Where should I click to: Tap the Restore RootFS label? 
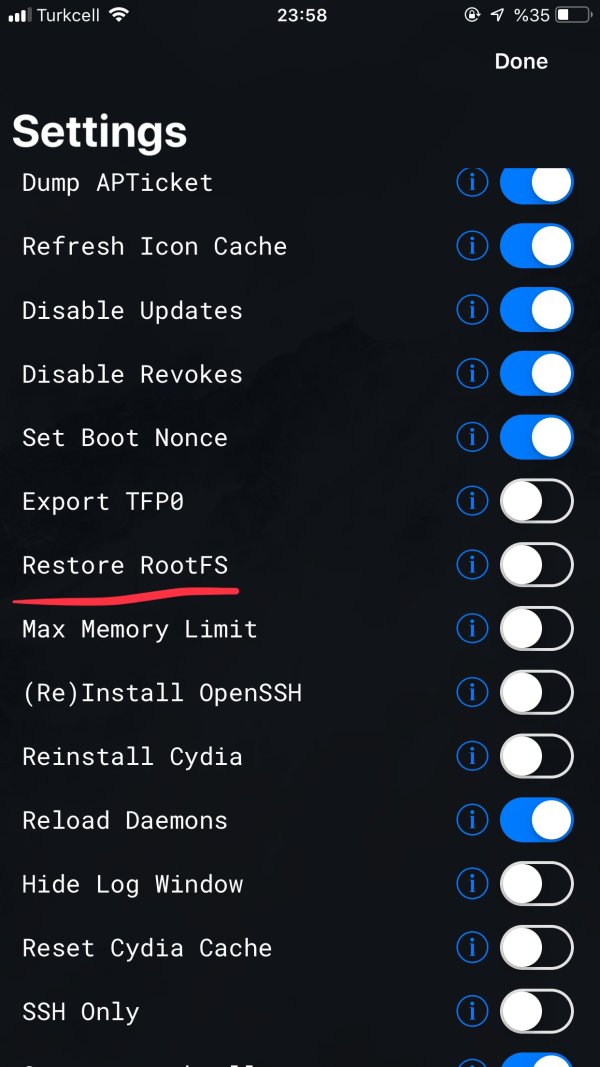point(125,565)
